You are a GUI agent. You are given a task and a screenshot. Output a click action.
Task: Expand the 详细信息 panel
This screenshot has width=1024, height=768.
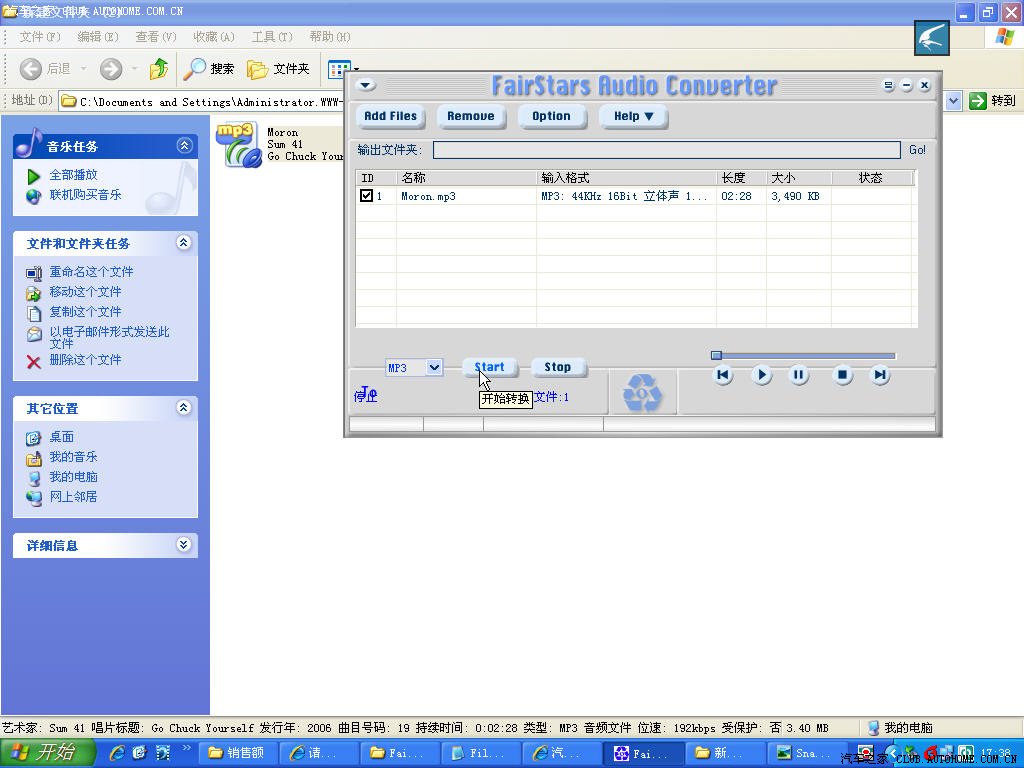point(184,545)
